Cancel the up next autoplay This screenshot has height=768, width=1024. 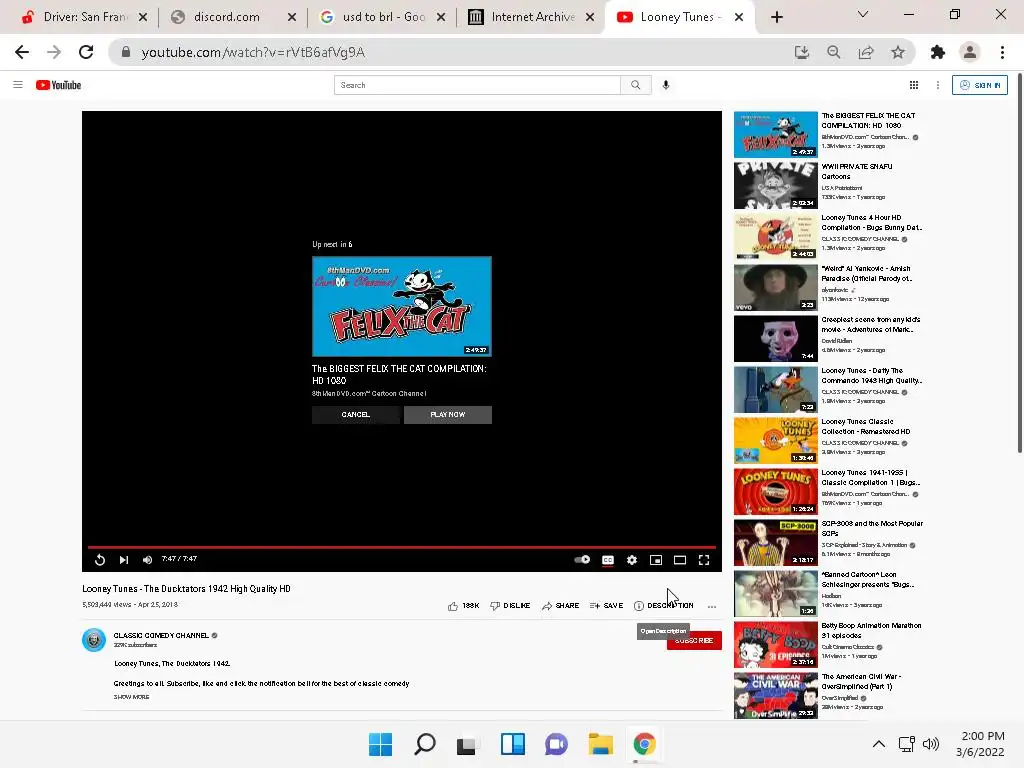click(x=356, y=415)
